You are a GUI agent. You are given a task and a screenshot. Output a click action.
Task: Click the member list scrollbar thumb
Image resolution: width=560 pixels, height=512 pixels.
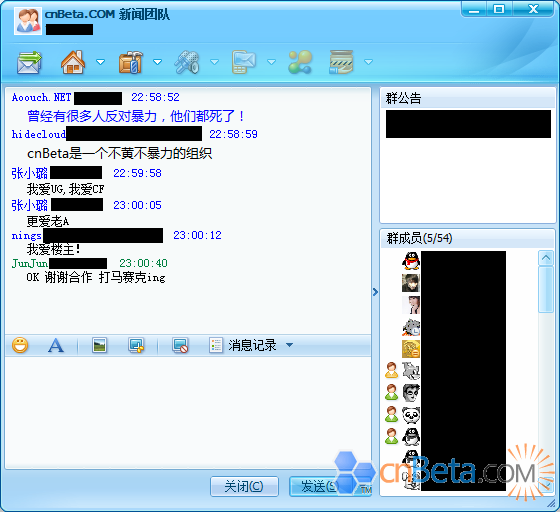(546, 289)
